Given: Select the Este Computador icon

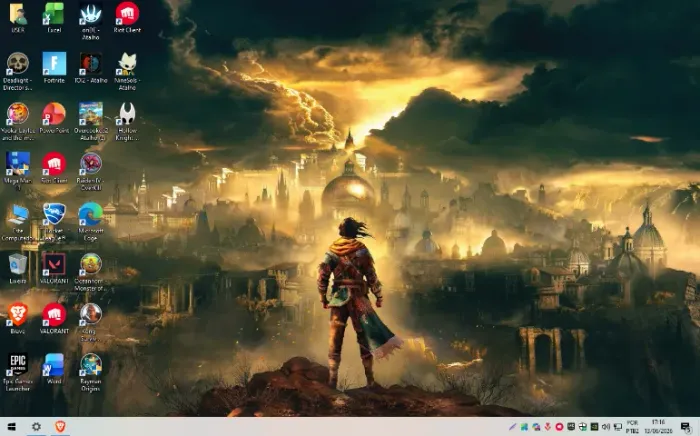Looking at the screenshot, I should 18,222.
